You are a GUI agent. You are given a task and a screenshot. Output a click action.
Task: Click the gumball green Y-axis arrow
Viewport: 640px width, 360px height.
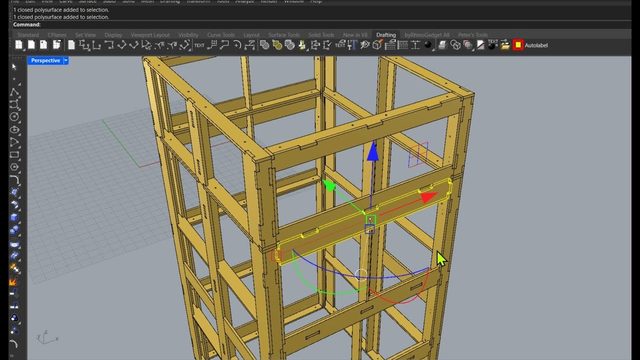329,185
